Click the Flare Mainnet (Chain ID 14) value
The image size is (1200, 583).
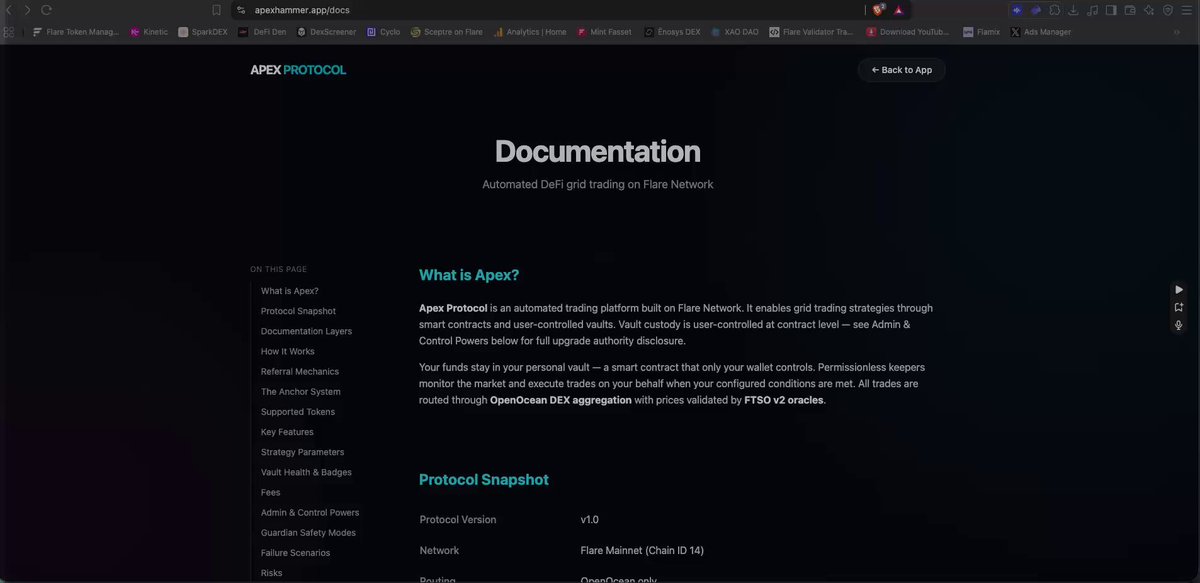(642, 551)
